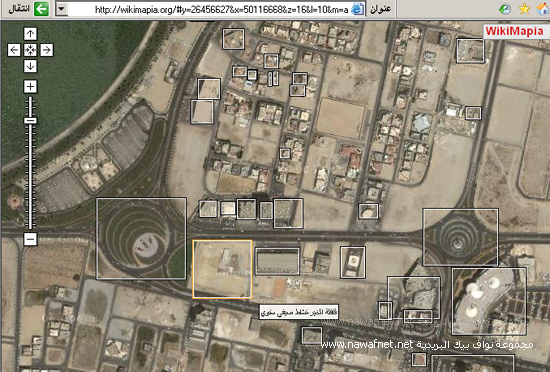Select the large spiral interchange outlined area
This screenshot has width=550, height=372.
pyautogui.click(x=141, y=238)
